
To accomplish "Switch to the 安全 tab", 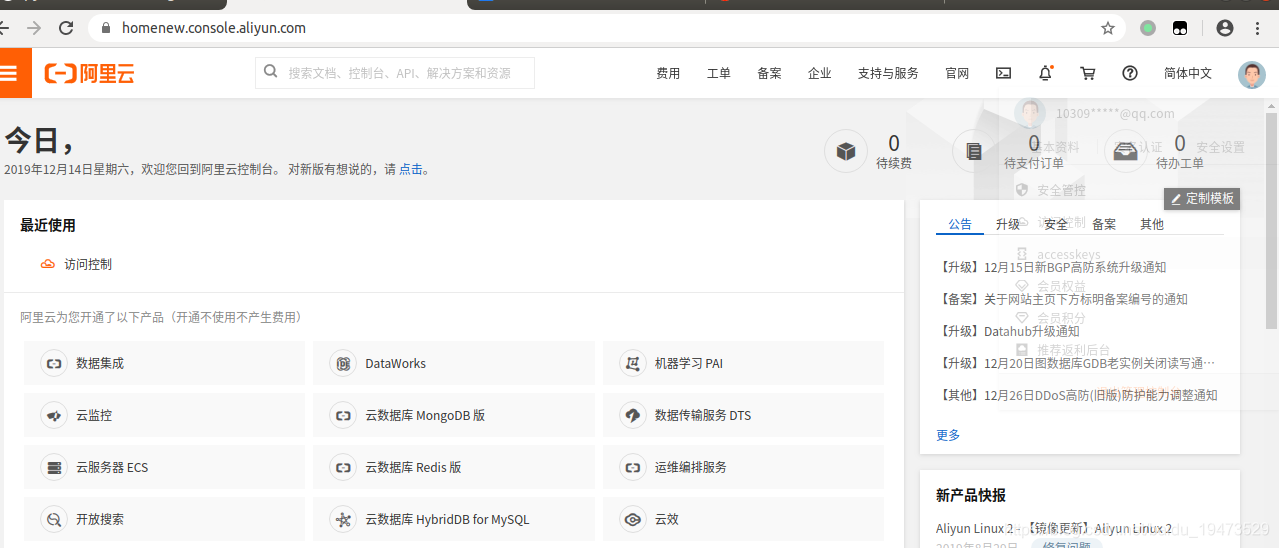I will click(1056, 224).
